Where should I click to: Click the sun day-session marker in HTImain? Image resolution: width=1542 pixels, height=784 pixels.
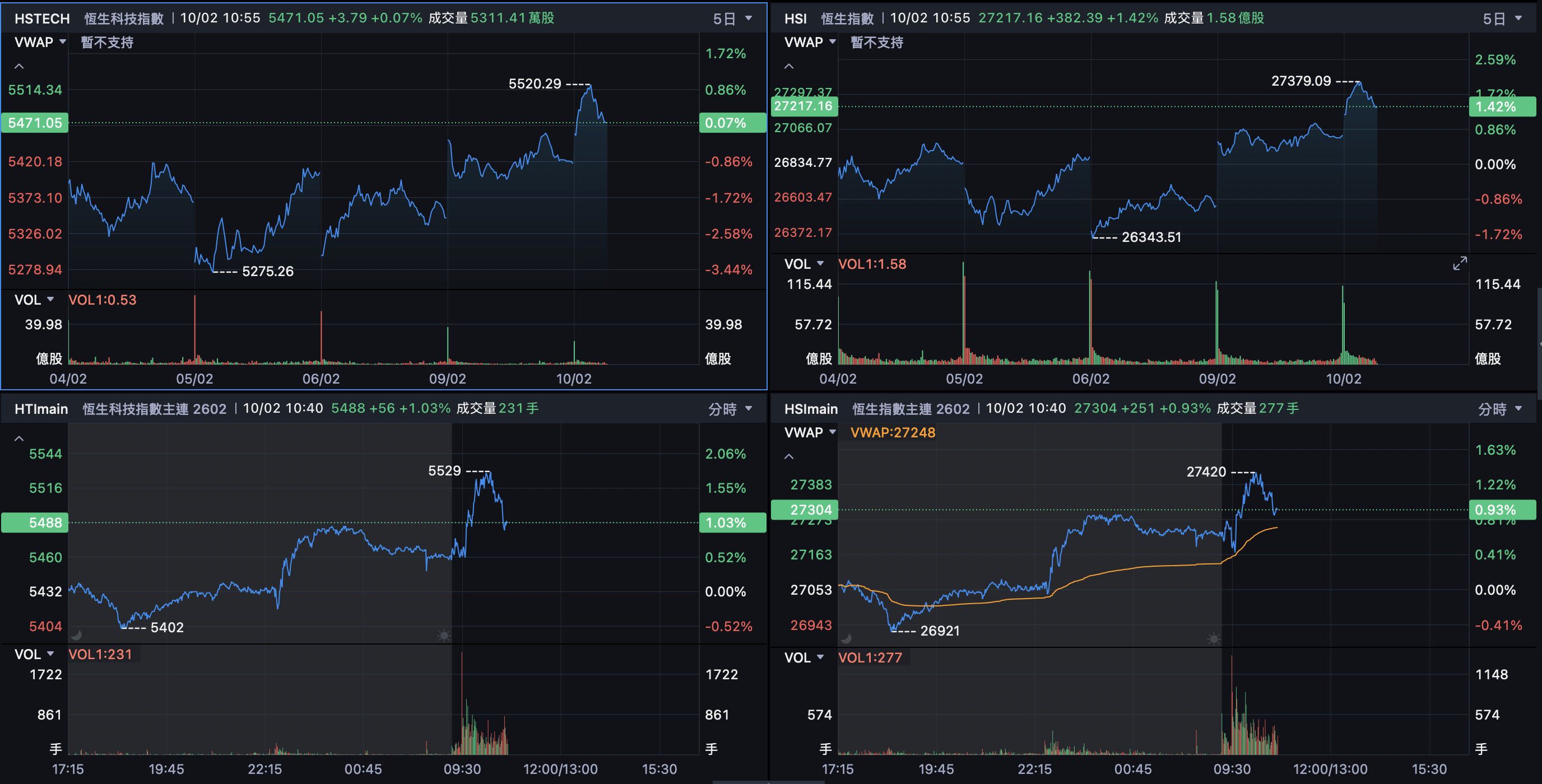[444, 635]
